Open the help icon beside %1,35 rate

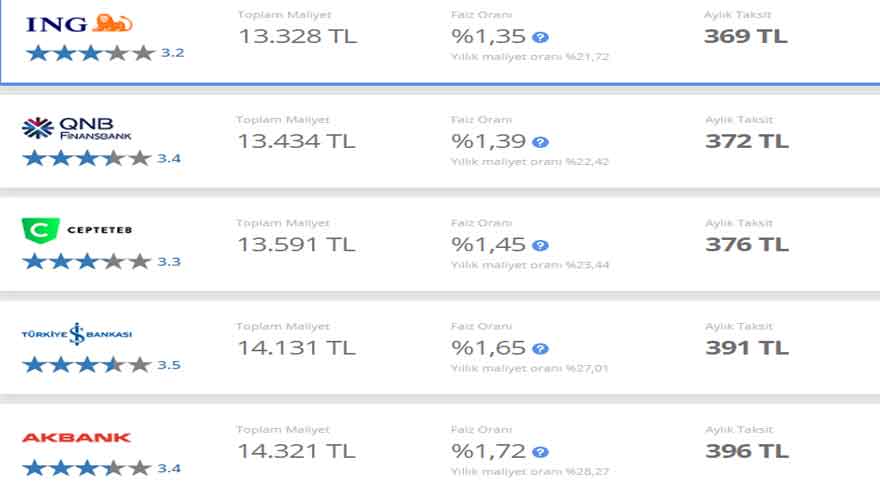pyautogui.click(x=540, y=37)
